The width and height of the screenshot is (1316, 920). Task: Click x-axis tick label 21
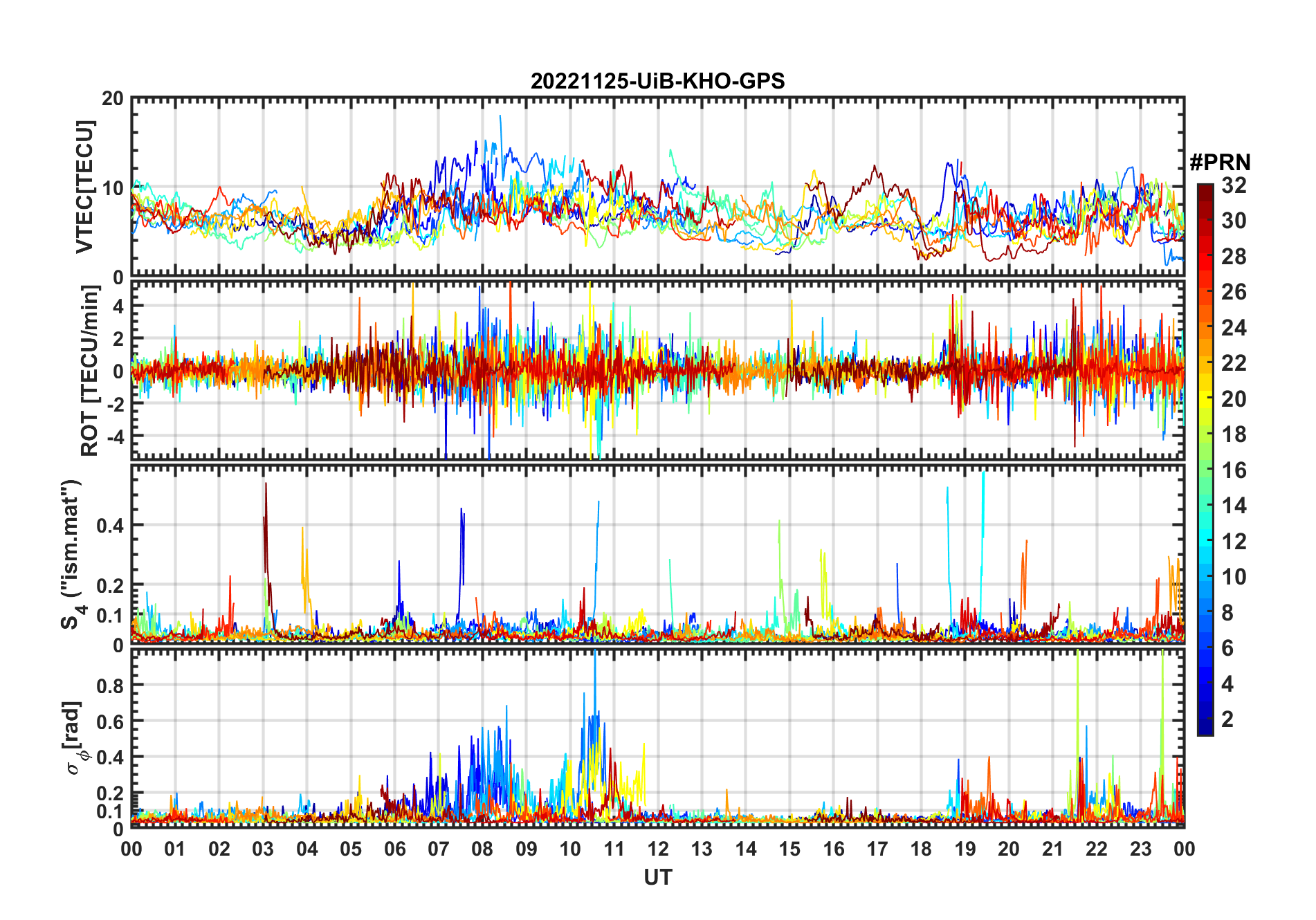pyautogui.click(x=1052, y=849)
